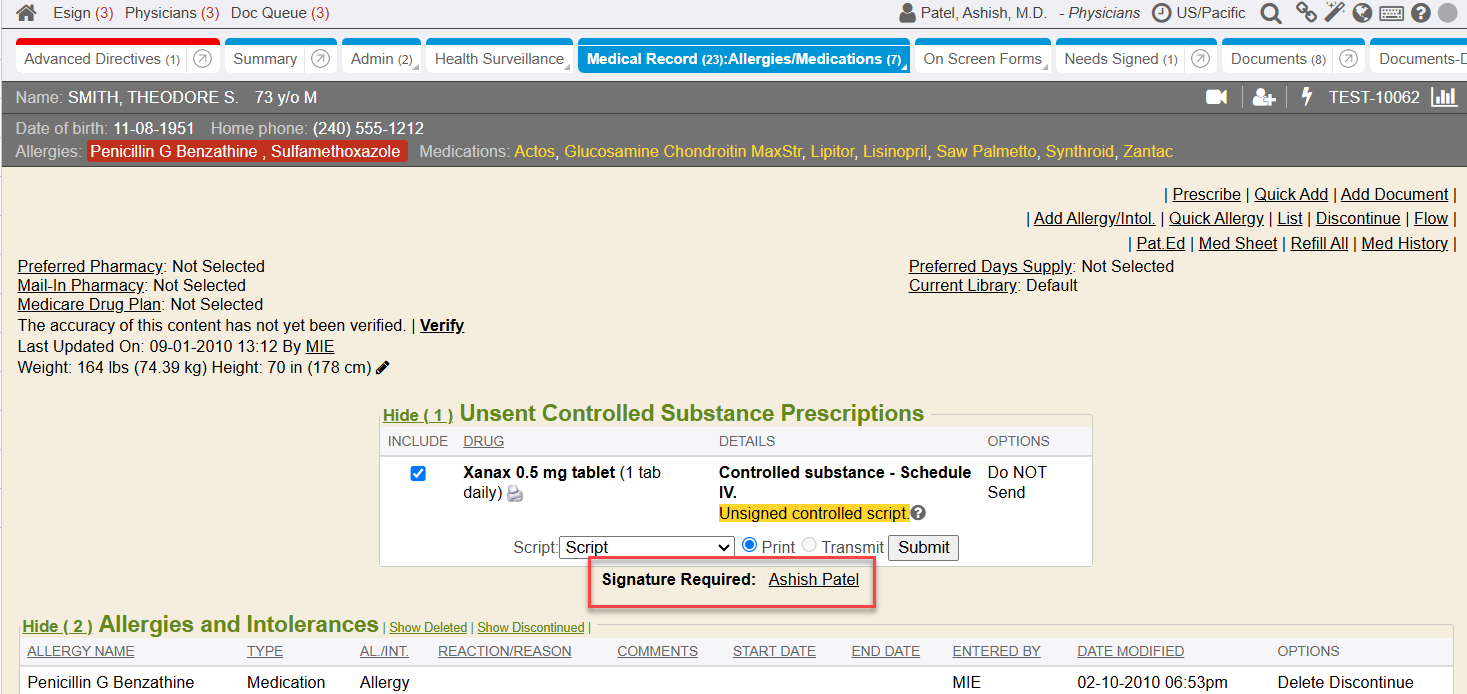Viewport: 1467px width, 694px height.
Task: Hide the Allergies and Intolerances section
Action: [57, 626]
